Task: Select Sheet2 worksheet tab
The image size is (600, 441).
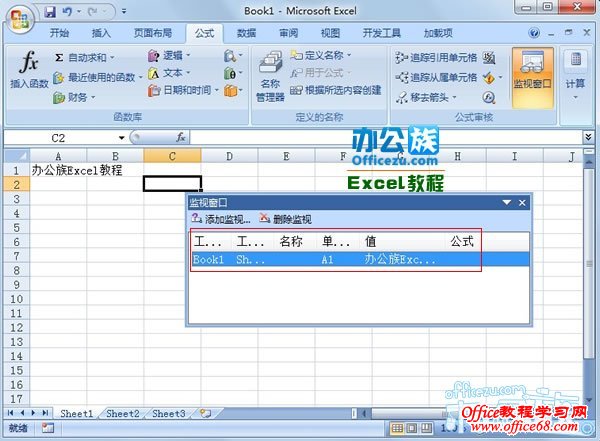Action: (122, 414)
